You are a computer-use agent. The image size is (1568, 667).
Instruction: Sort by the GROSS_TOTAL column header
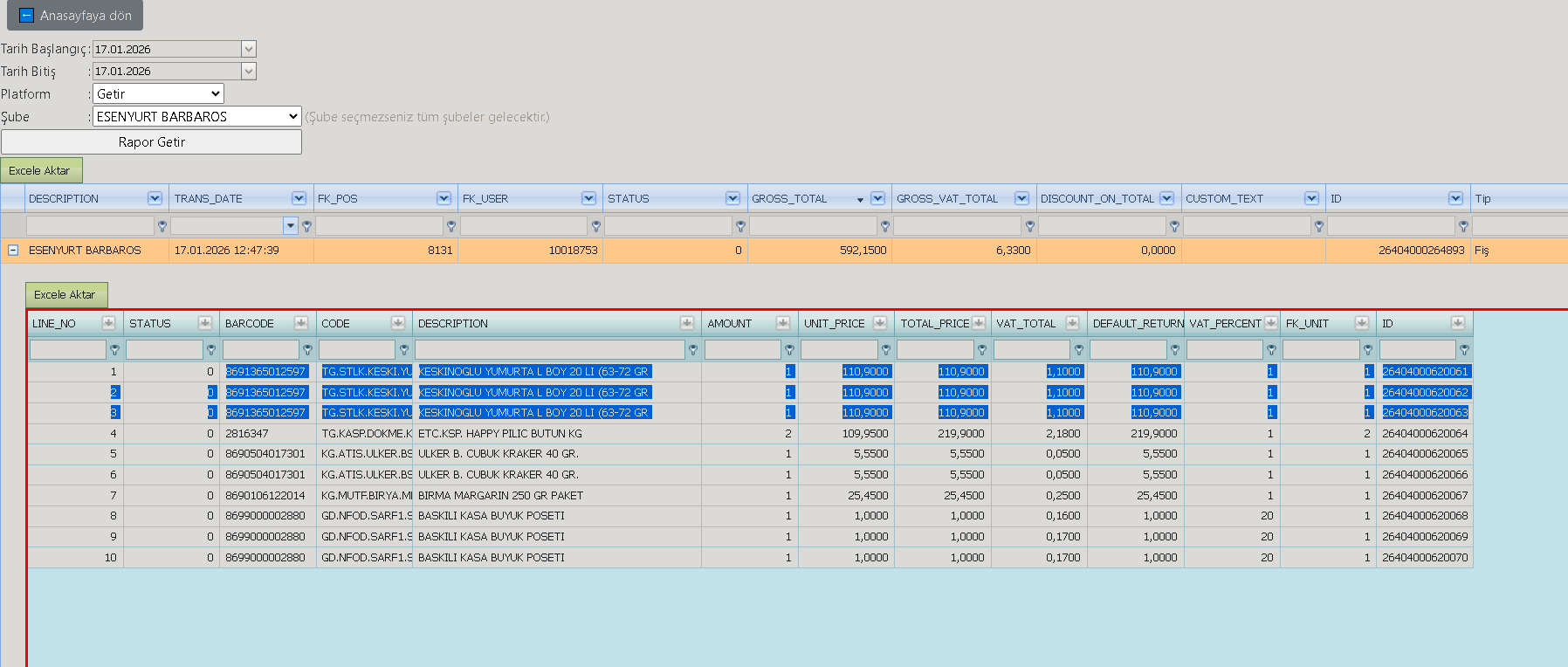point(789,198)
